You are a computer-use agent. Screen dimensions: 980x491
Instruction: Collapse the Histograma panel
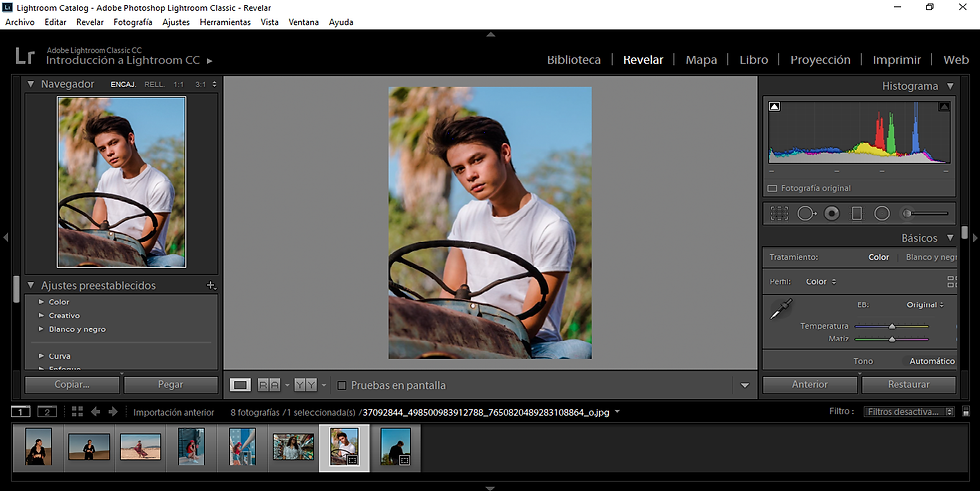coord(950,86)
